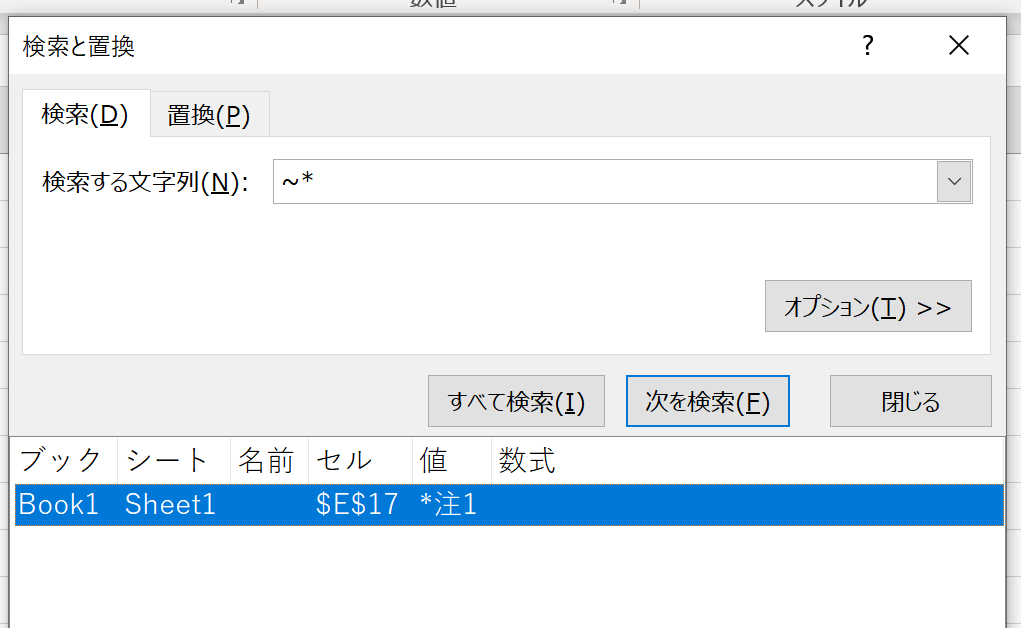The width and height of the screenshot is (1021, 628).
Task: Expand options with オプション(T) >> button
Action: (x=868, y=306)
